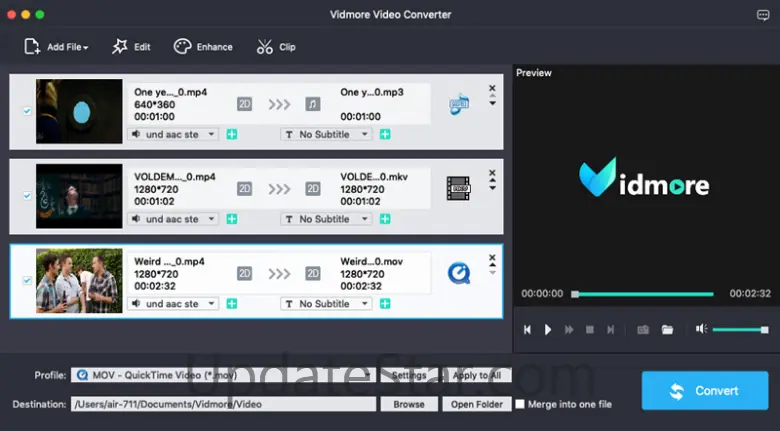The image size is (780, 431).
Task: Add subtitle to Weird...0.mov row
Action: click(x=385, y=304)
